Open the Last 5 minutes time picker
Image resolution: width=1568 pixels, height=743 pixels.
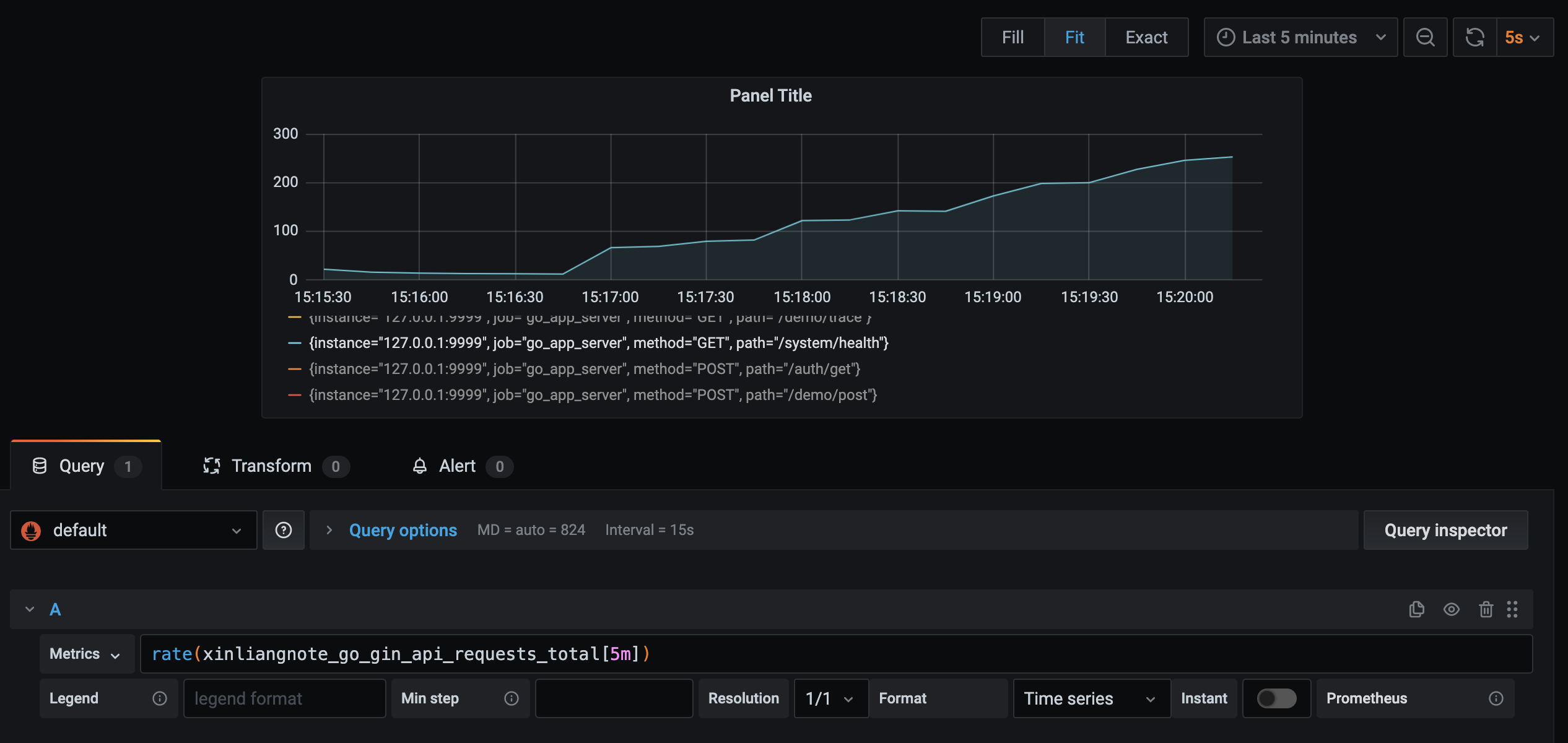(x=1300, y=38)
